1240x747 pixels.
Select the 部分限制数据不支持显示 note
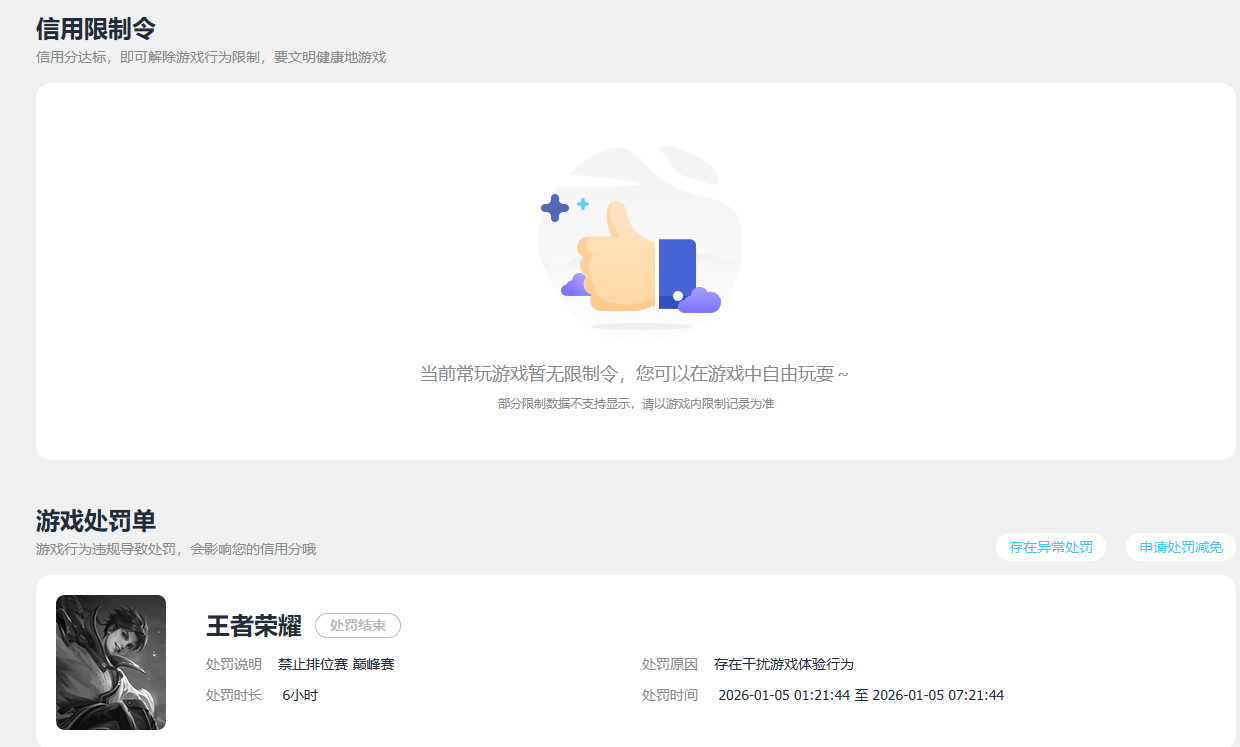coord(636,404)
